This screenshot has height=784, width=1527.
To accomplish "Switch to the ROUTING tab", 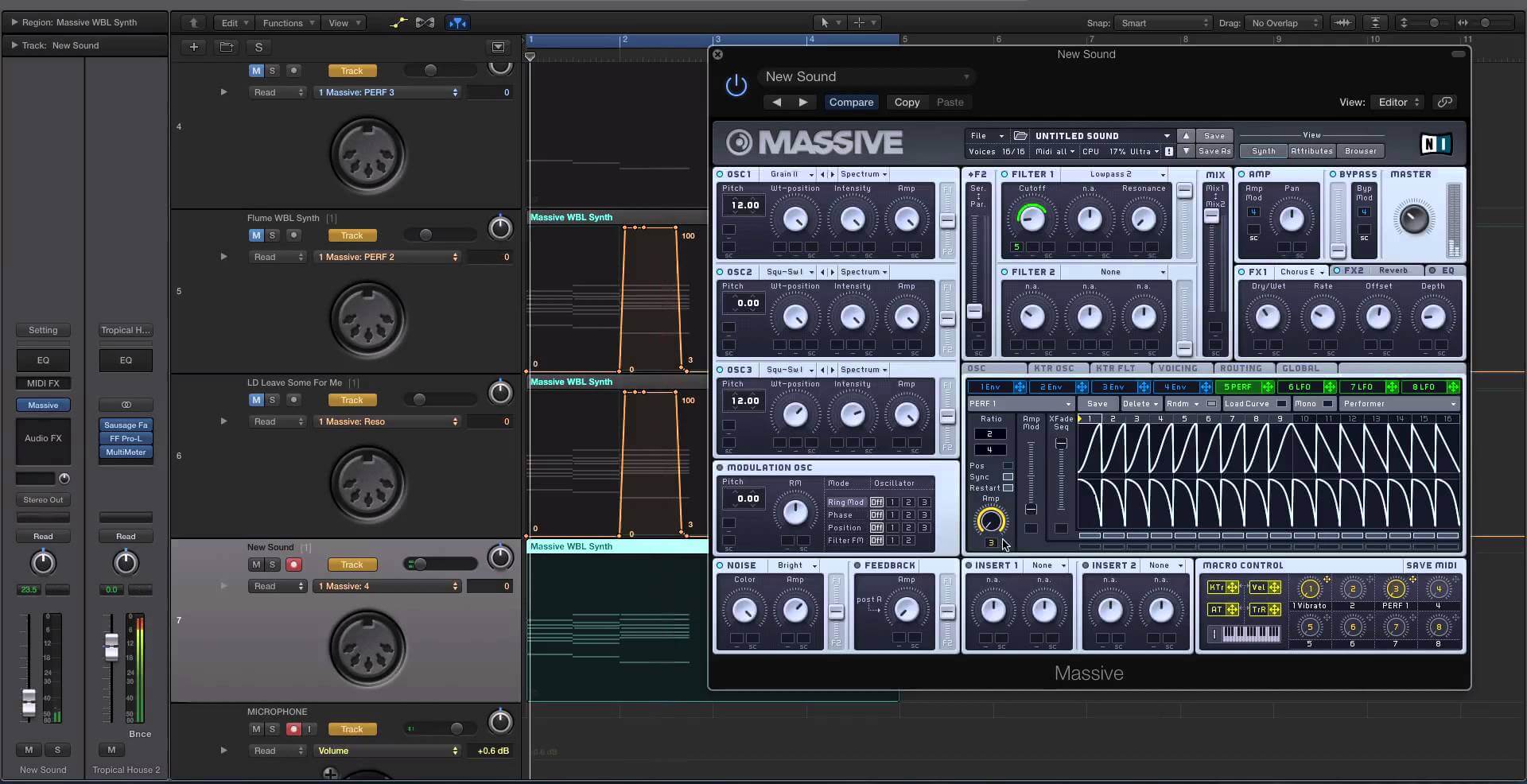I will click(1241, 368).
